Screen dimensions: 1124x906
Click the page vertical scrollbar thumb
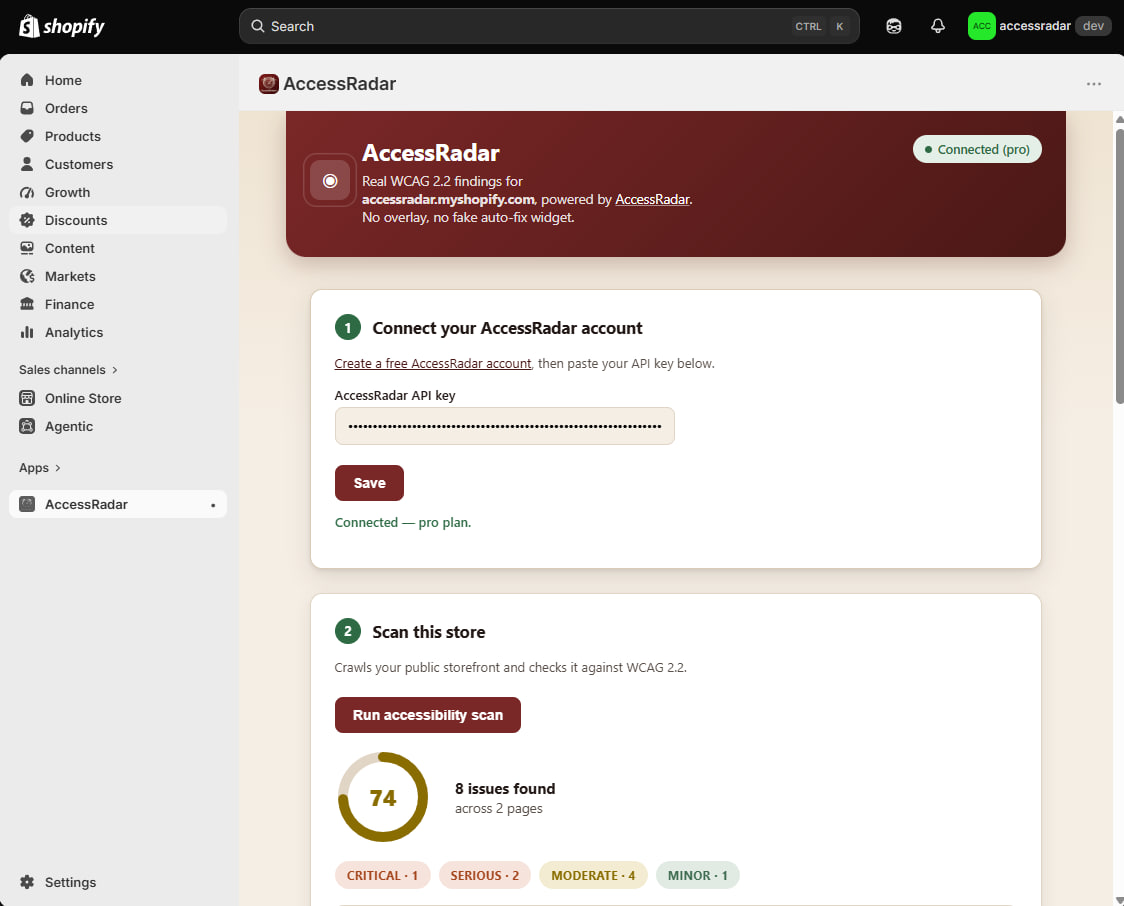click(x=1119, y=265)
